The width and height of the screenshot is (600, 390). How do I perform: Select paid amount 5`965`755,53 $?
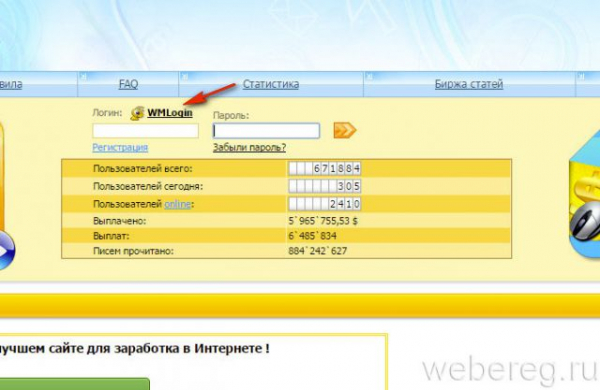(323, 221)
